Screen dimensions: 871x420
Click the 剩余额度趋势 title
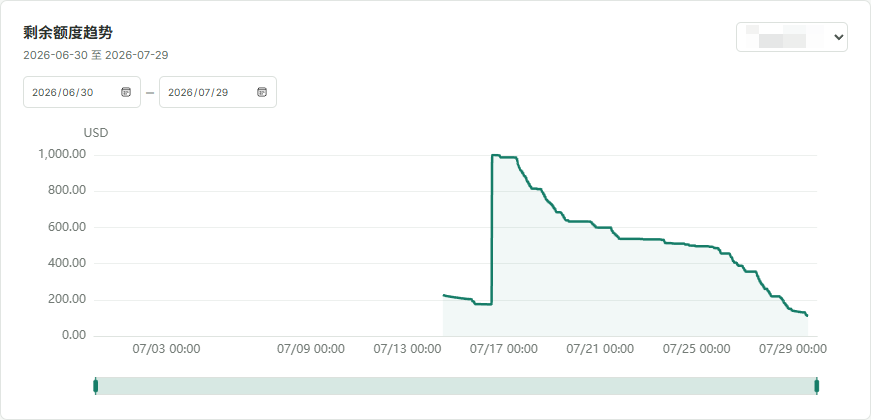coord(68,33)
